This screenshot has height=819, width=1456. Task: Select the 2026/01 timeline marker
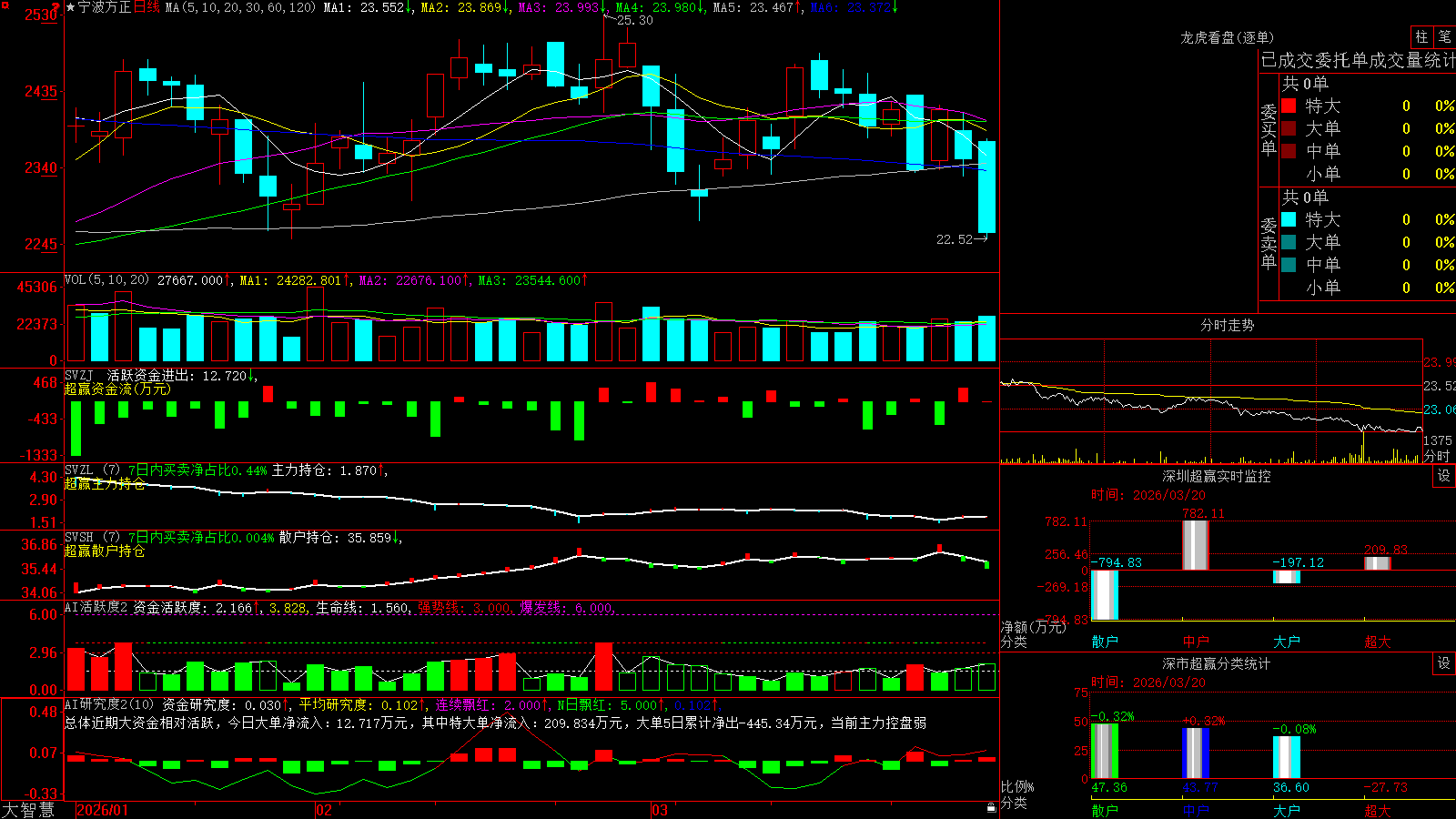[103, 810]
